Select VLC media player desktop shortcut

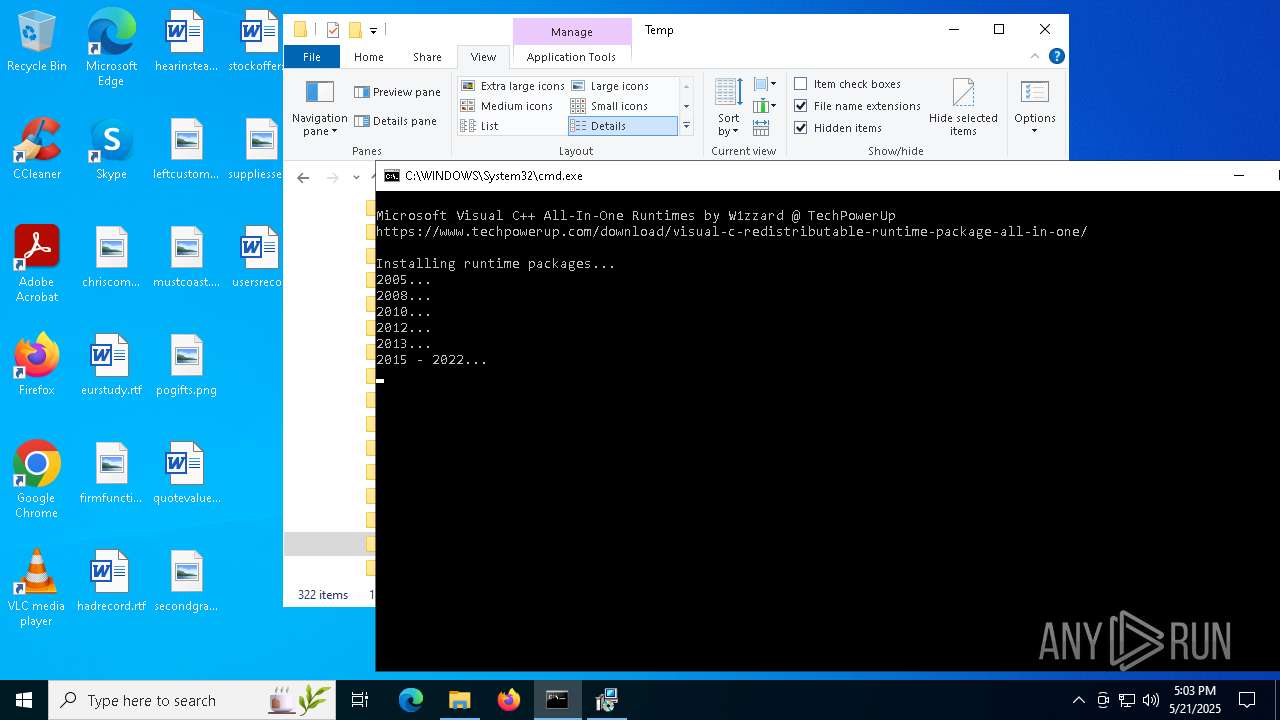click(37, 588)
